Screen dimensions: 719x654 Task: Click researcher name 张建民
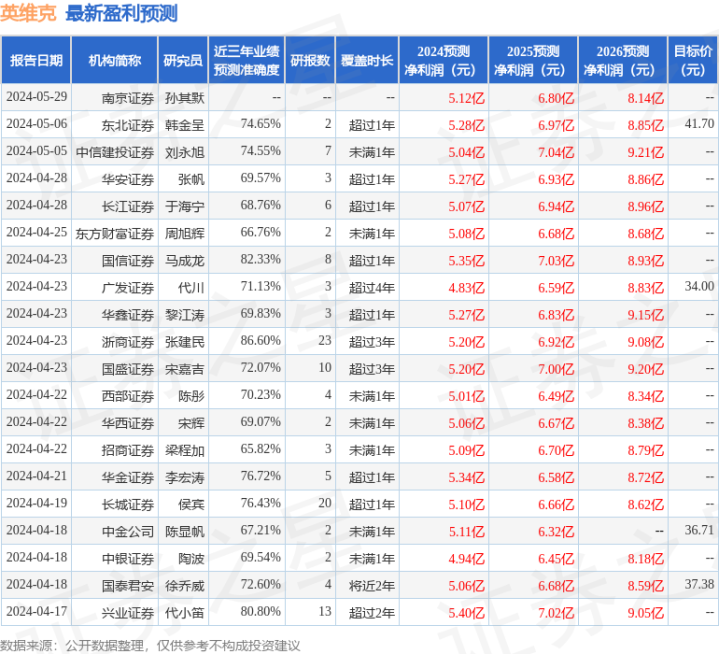[185, 341]
